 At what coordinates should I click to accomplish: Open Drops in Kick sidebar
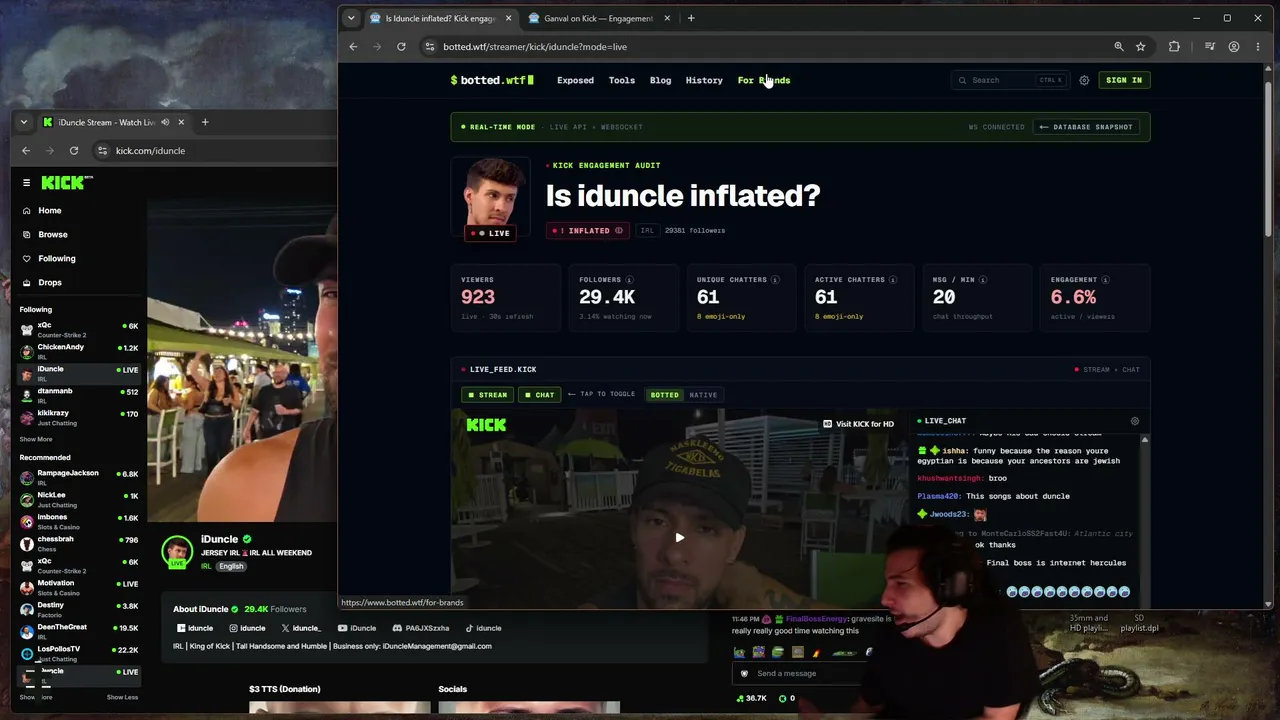(x=49, y=283)
